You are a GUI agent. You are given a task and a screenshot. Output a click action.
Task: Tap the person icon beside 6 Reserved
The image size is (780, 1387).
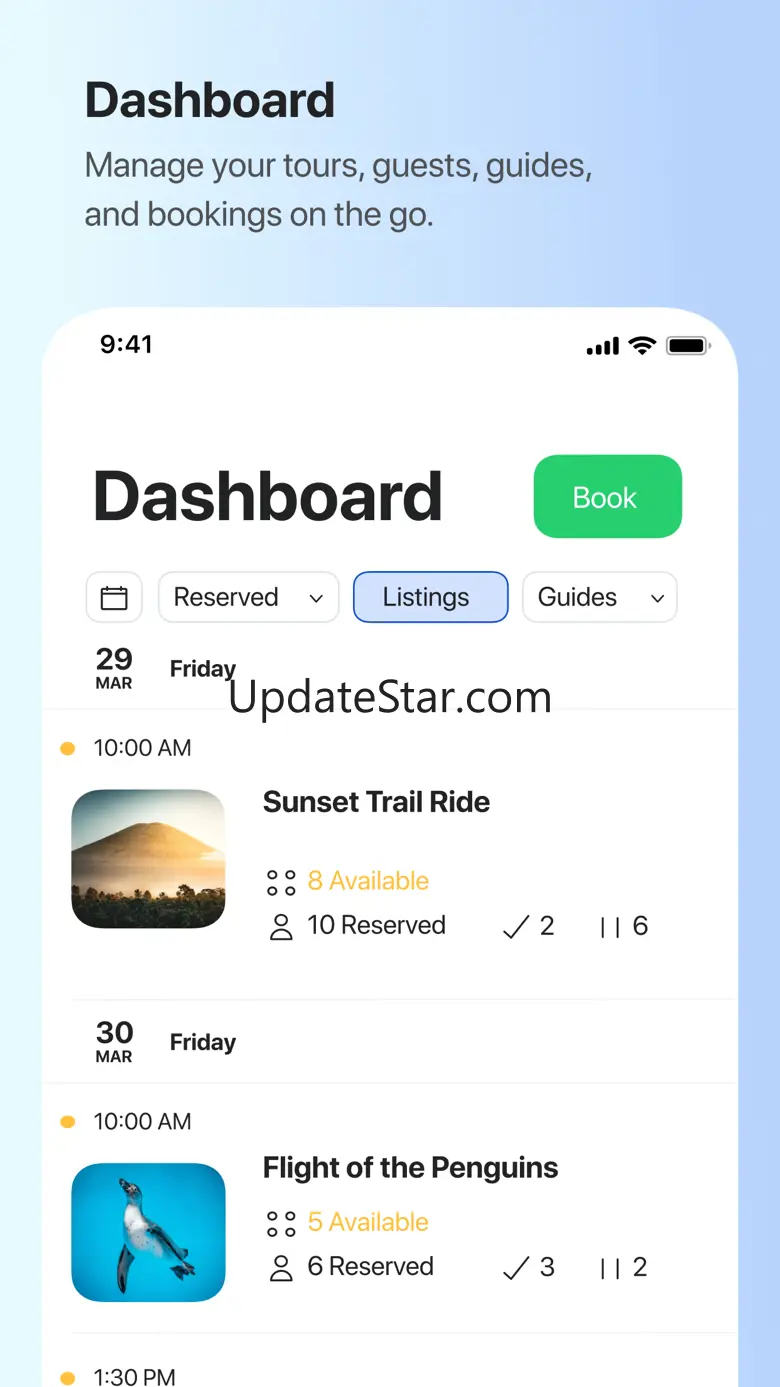281,1268
